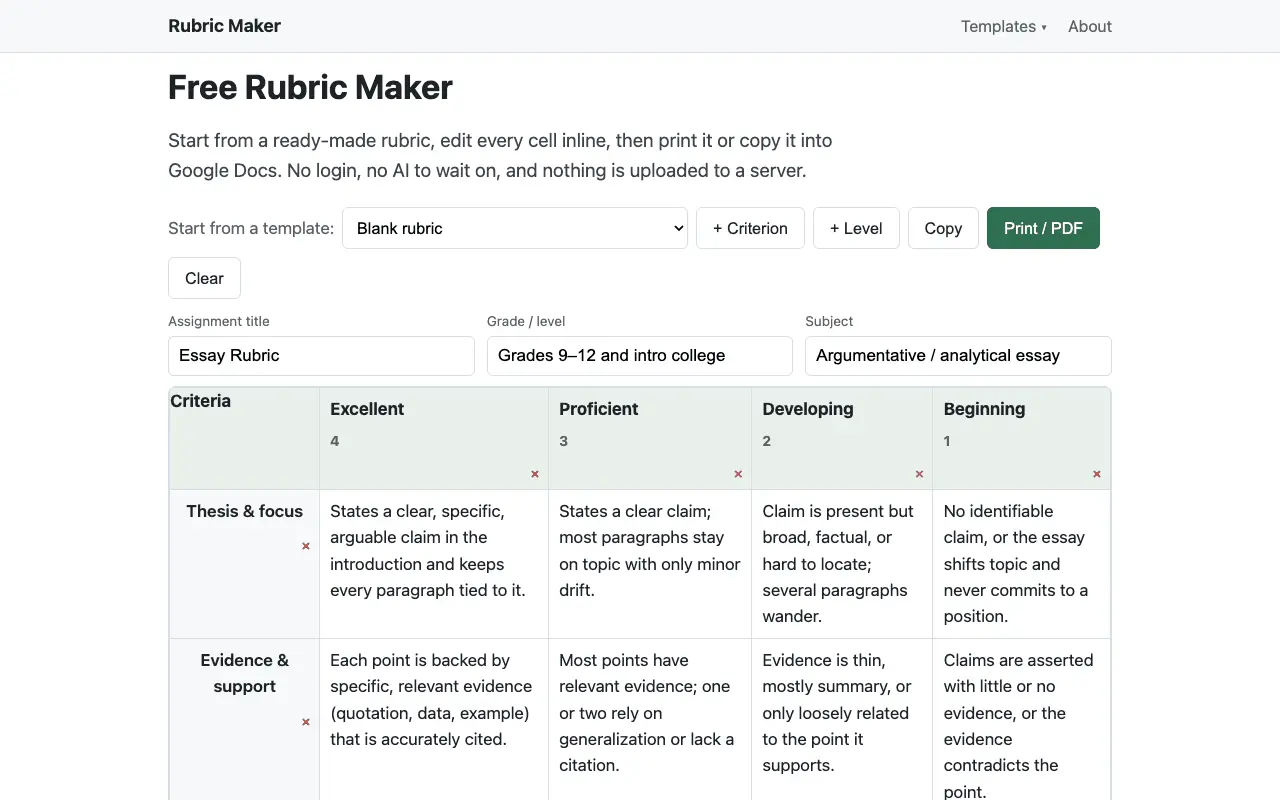The width and height of the screenshot is (1280, 800).
Task: Clear the rubric with Clear button
Action: click(204, 278)
